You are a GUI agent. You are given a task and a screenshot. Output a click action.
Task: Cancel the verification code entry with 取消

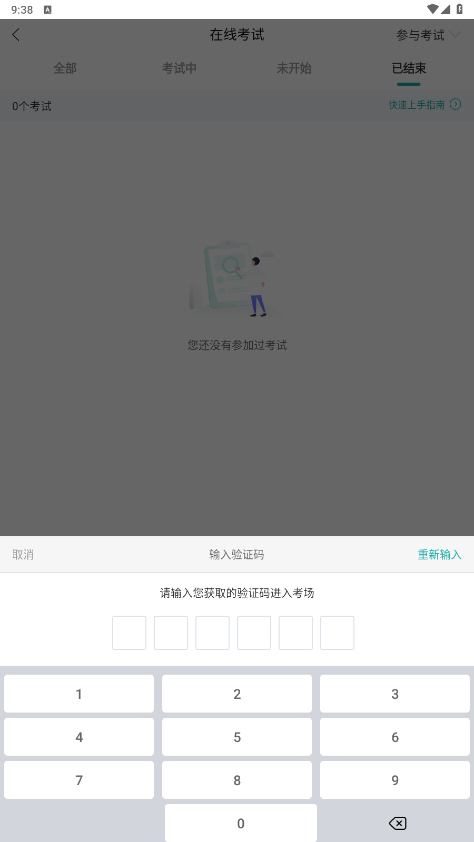[x=23, y=555]
